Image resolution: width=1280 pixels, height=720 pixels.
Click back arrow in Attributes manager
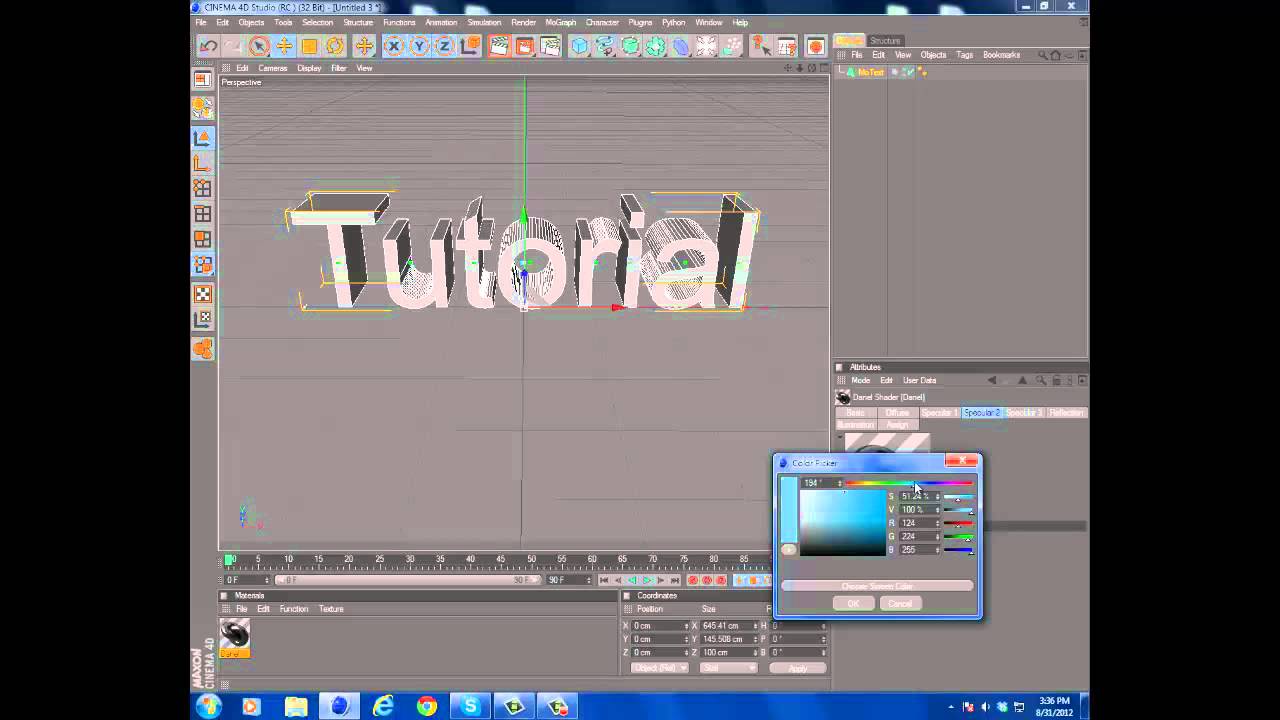[992, 380]
